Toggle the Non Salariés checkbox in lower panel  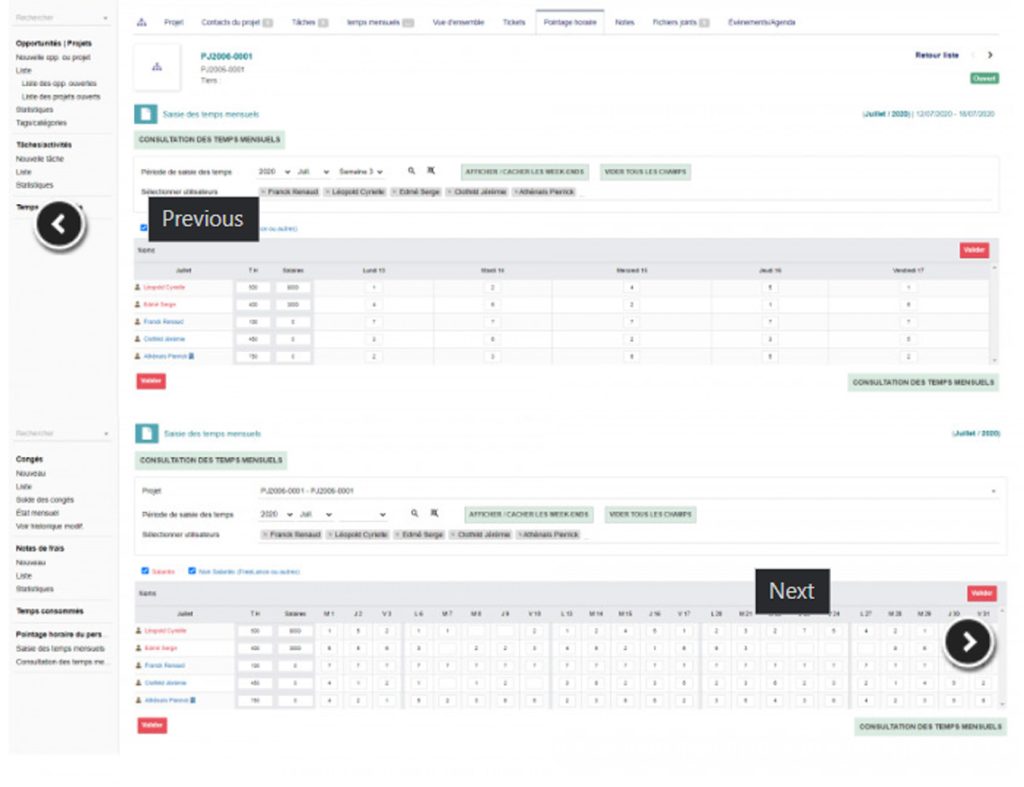192,571
